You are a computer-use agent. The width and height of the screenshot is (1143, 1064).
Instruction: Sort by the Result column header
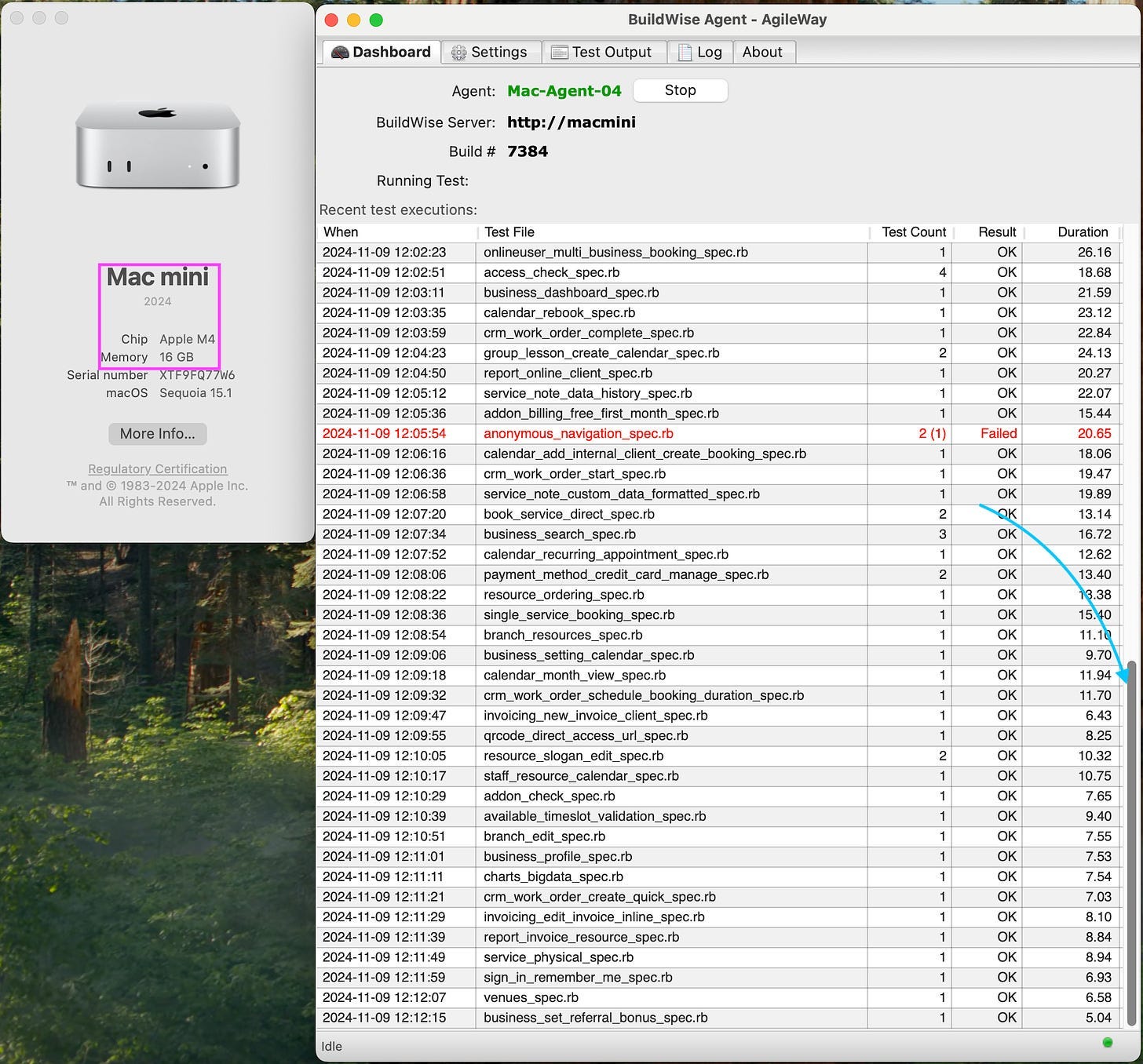988,232
